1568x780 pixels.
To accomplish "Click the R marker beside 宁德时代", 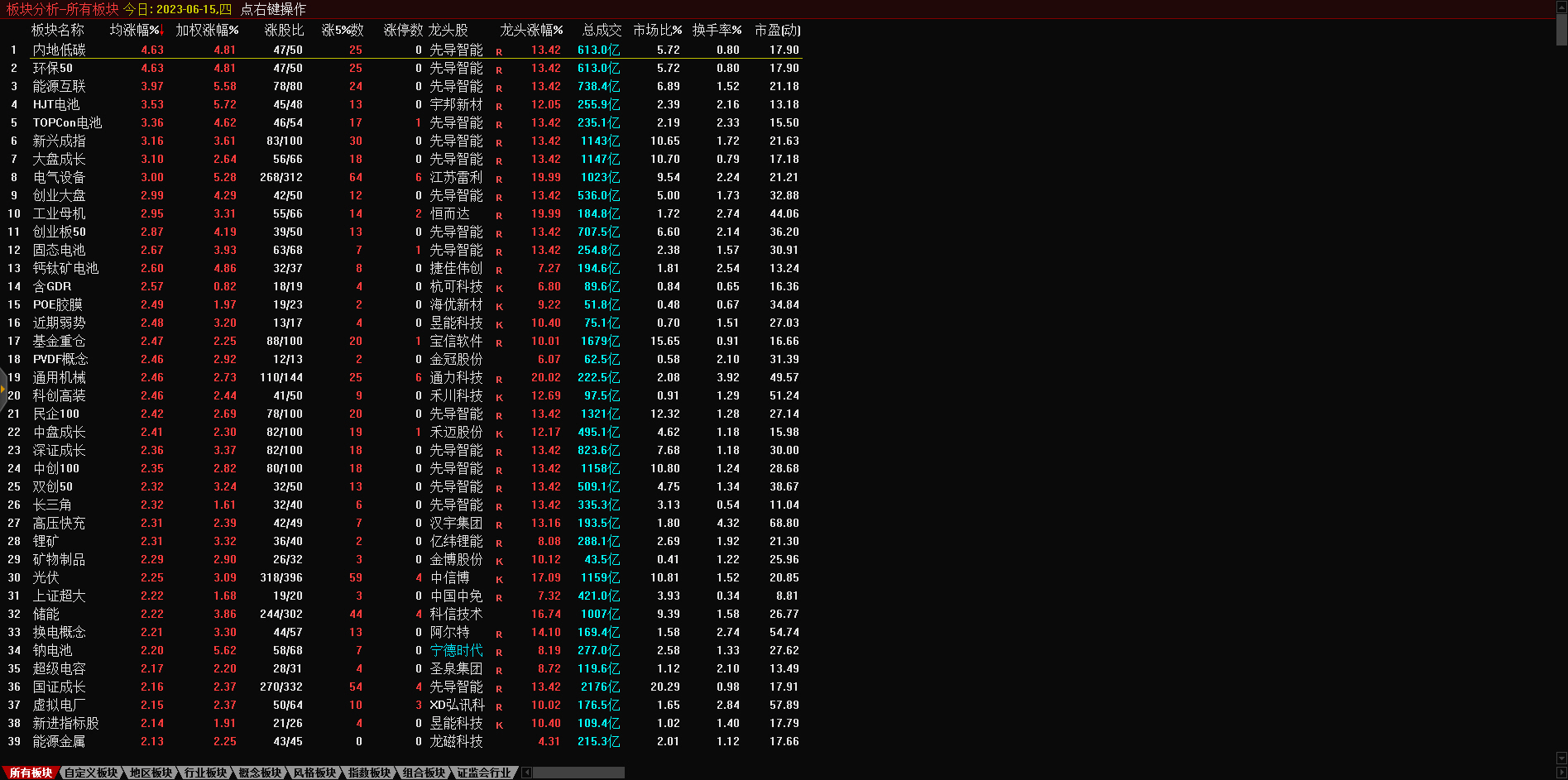I will tap(499, 652).
